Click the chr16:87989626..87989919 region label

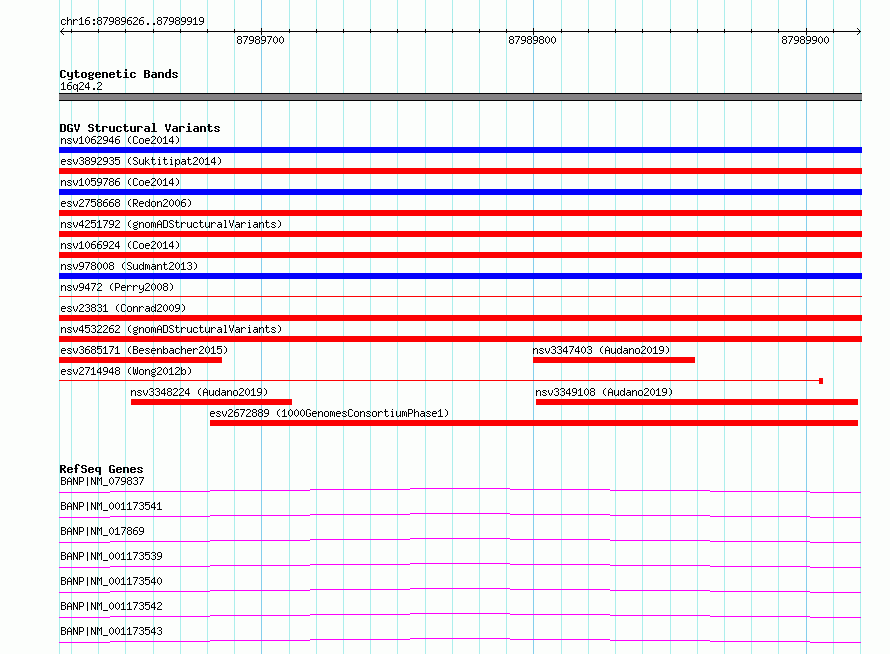pos(132,21)
